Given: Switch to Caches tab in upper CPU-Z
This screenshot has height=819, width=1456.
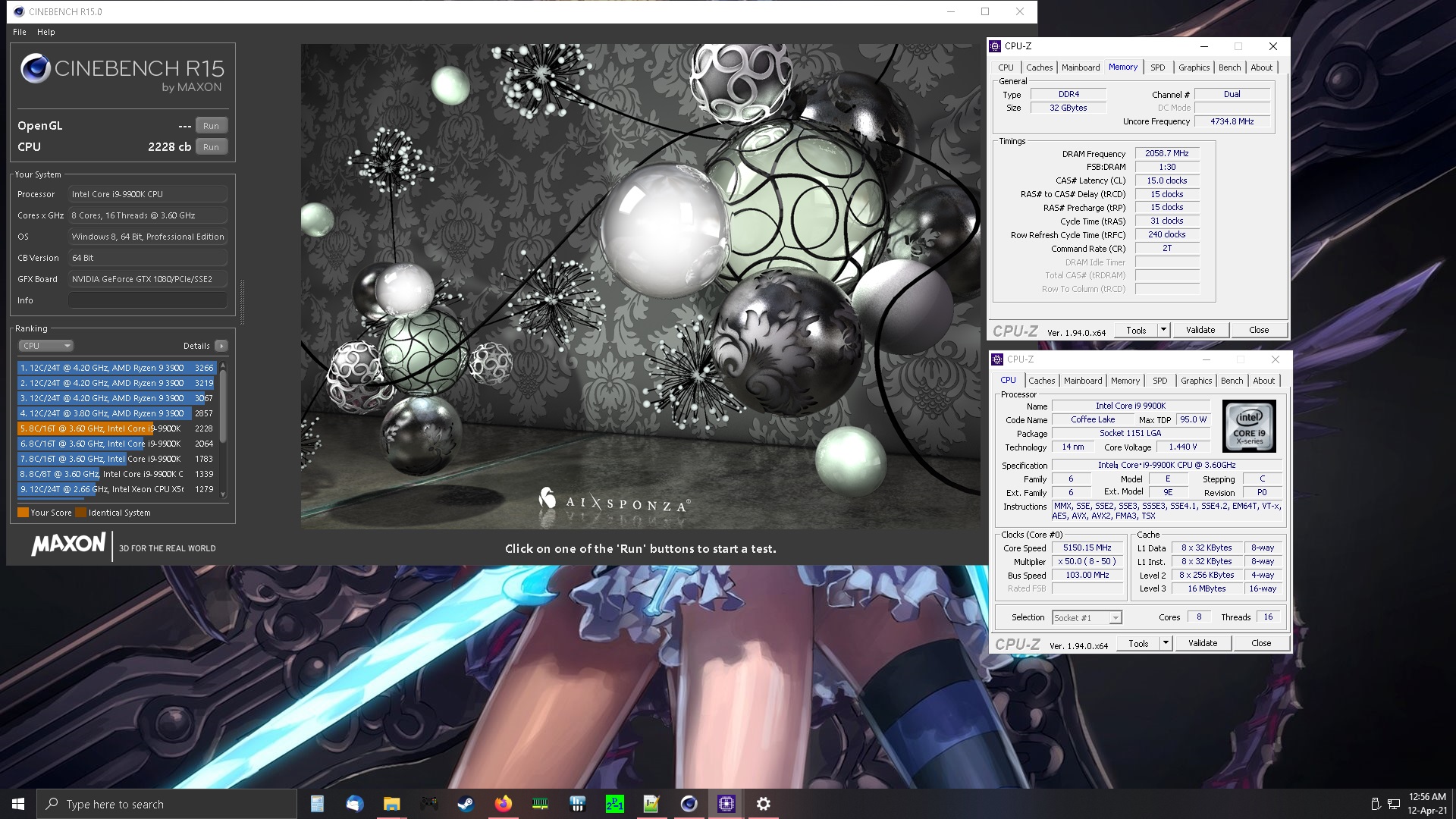Looking at the screenshot, I should (1039, 67).
